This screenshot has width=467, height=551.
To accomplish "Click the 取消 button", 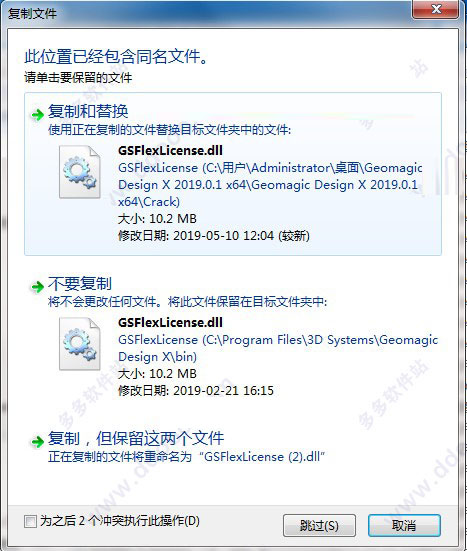I will pyautogui.click(x=404, y=526).
